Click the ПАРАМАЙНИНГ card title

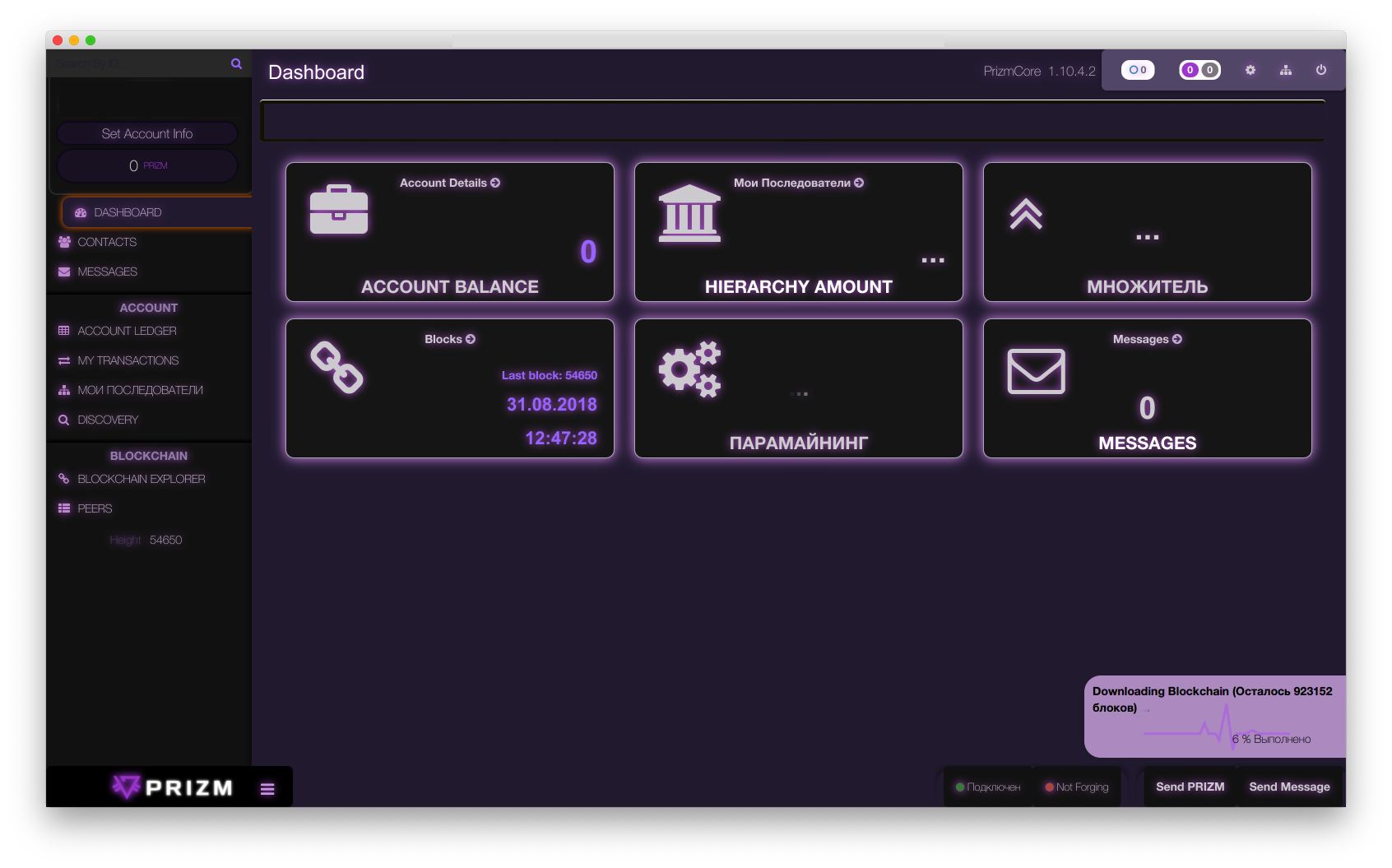coord(799,443)
